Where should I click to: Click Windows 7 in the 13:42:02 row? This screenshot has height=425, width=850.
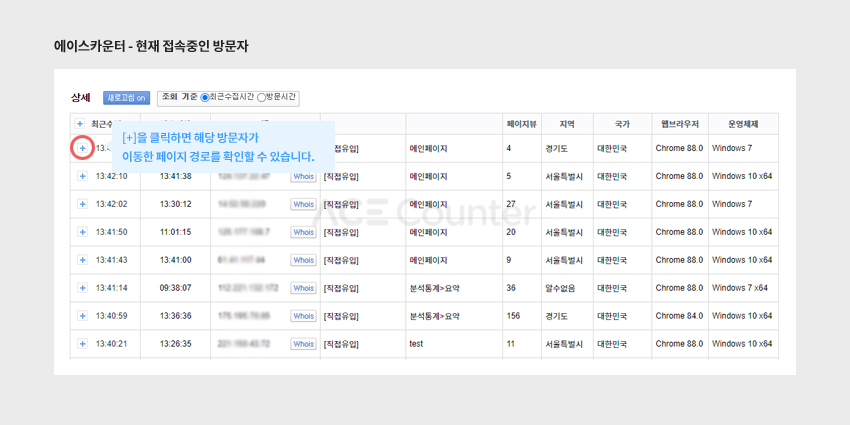[x=732, y=204]
